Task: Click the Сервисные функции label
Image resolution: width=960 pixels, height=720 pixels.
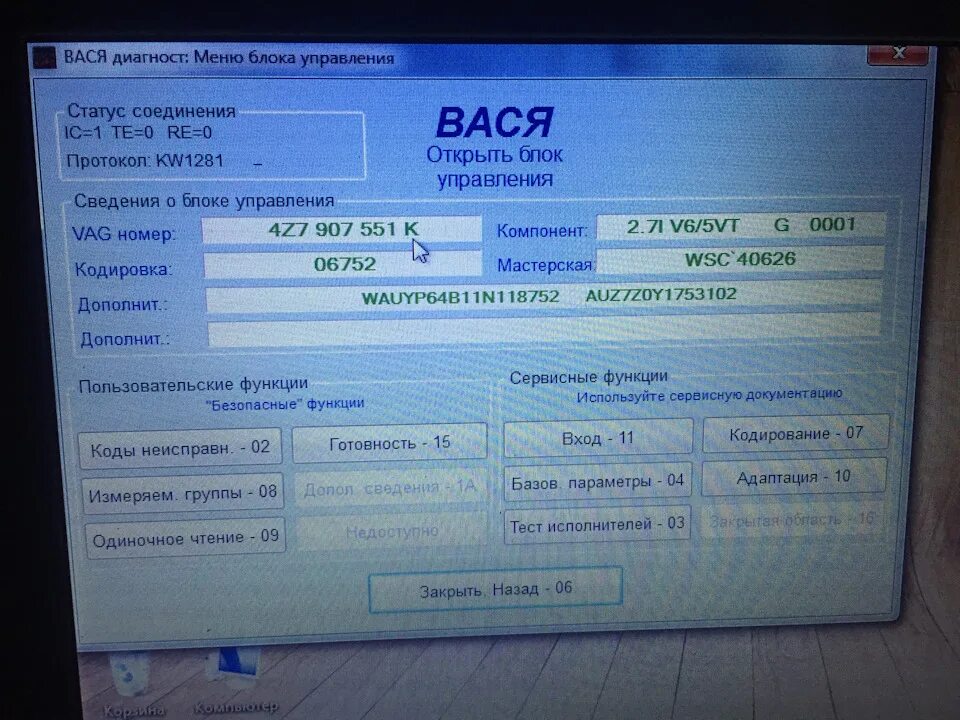Action: pos(588,377)
